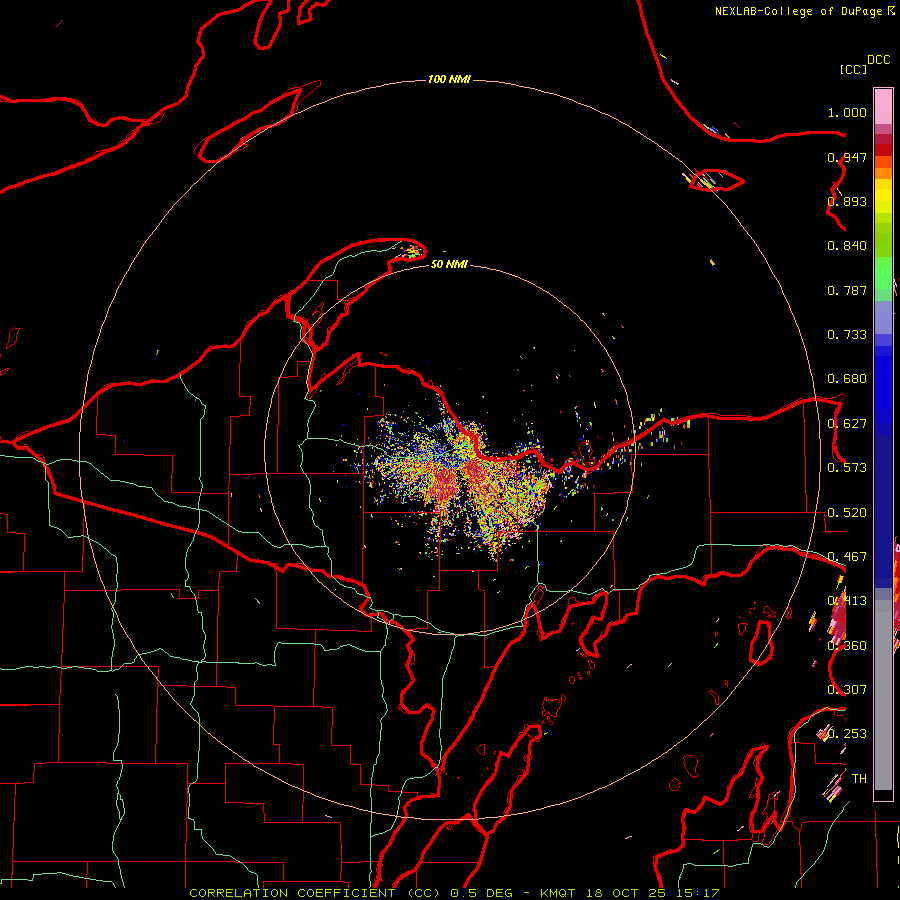
Task: Select the 0.947 color scale value
Action: coord(847,157)
